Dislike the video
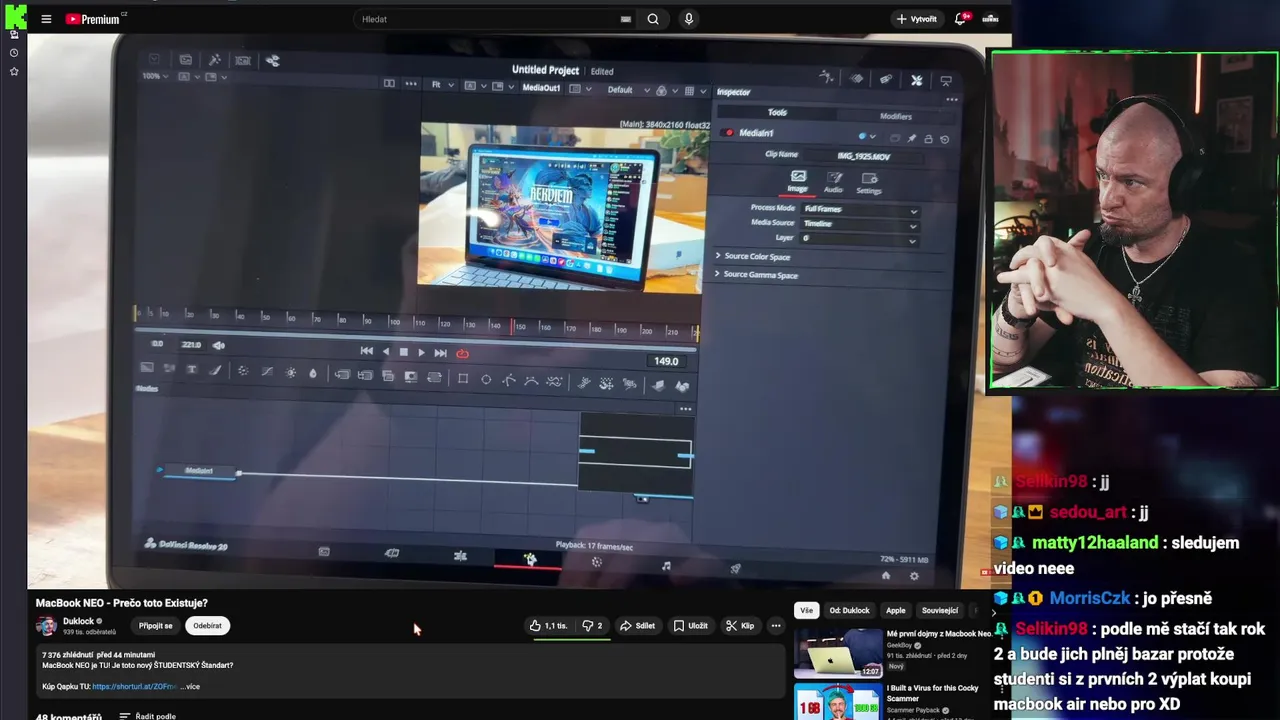Viewport: 1280px width, 720px height. click(x=593, y=626)
